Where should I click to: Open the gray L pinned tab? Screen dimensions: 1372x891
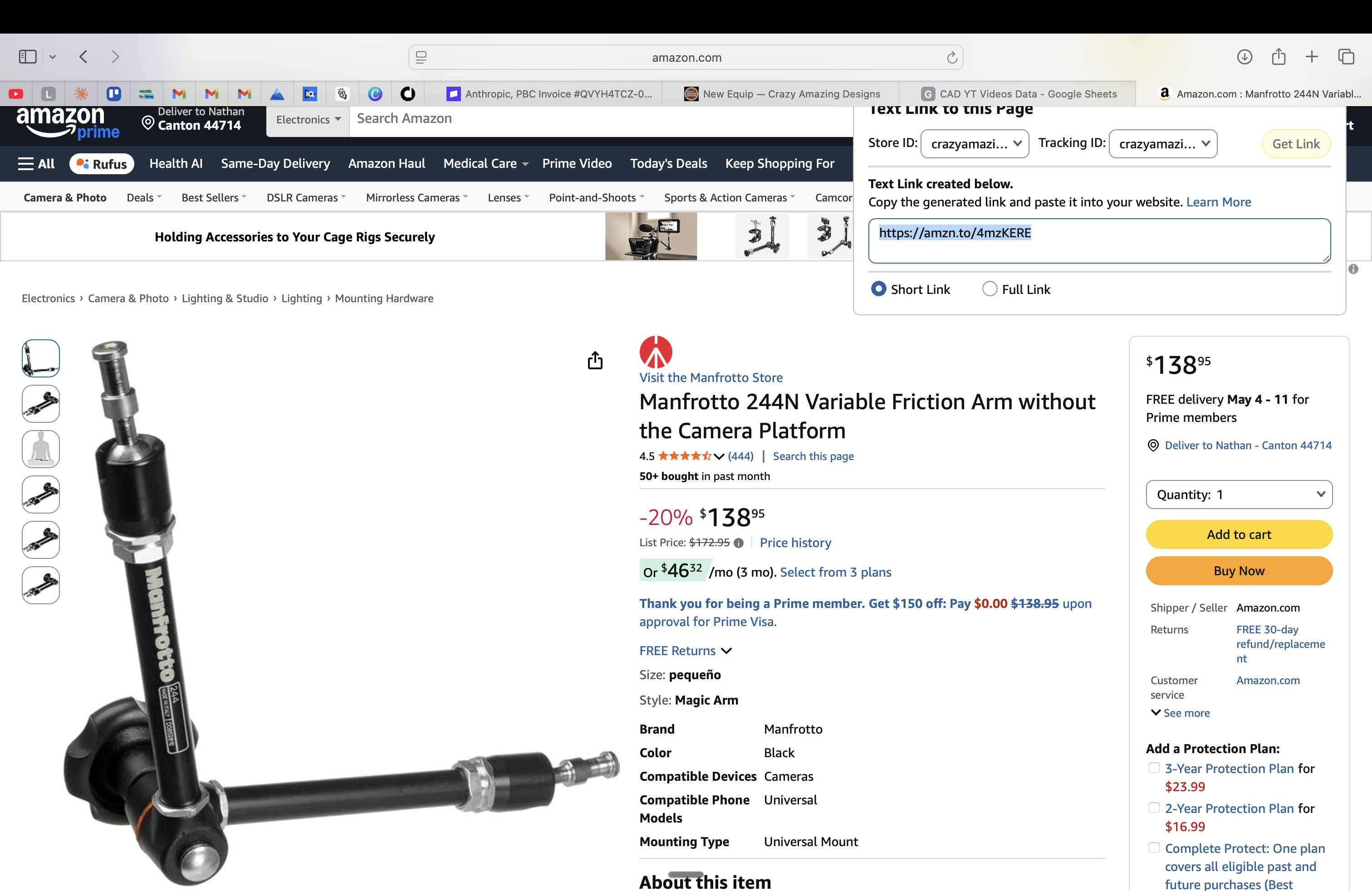49,93
